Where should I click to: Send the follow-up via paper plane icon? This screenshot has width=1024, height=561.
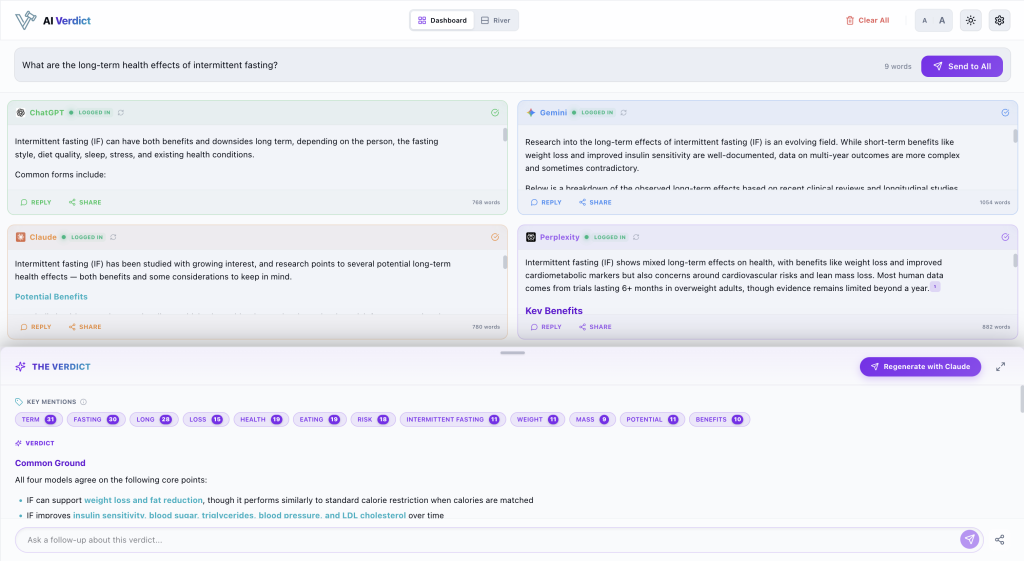(970, 539)
